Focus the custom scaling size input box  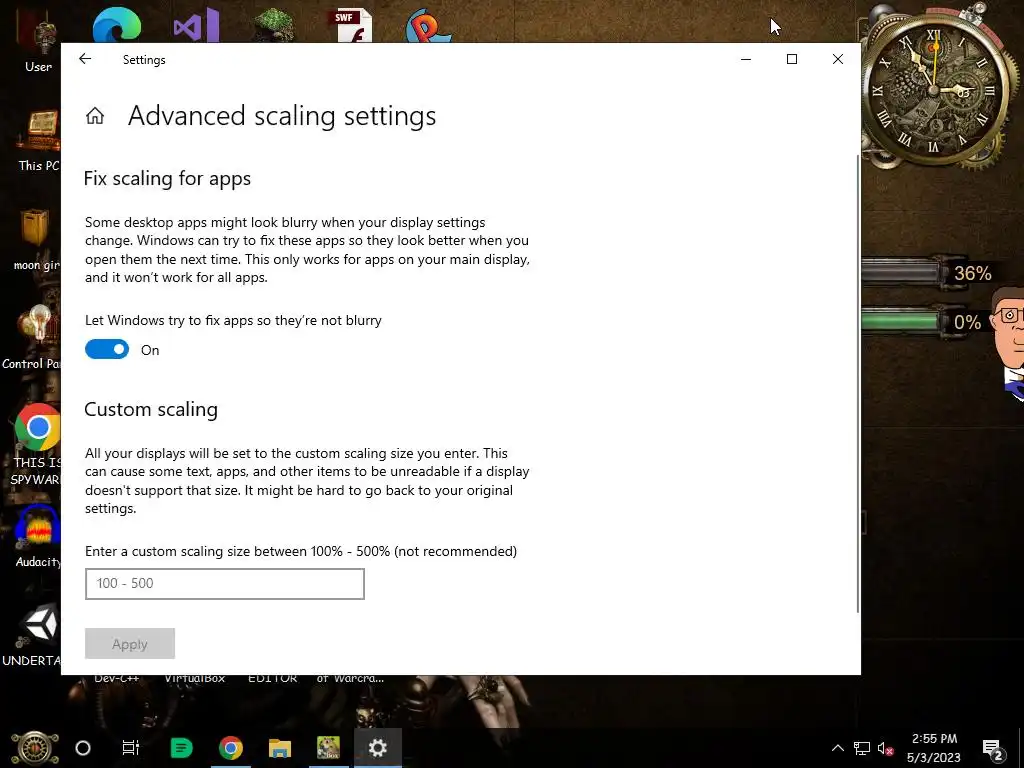click(x=225, y=584)
